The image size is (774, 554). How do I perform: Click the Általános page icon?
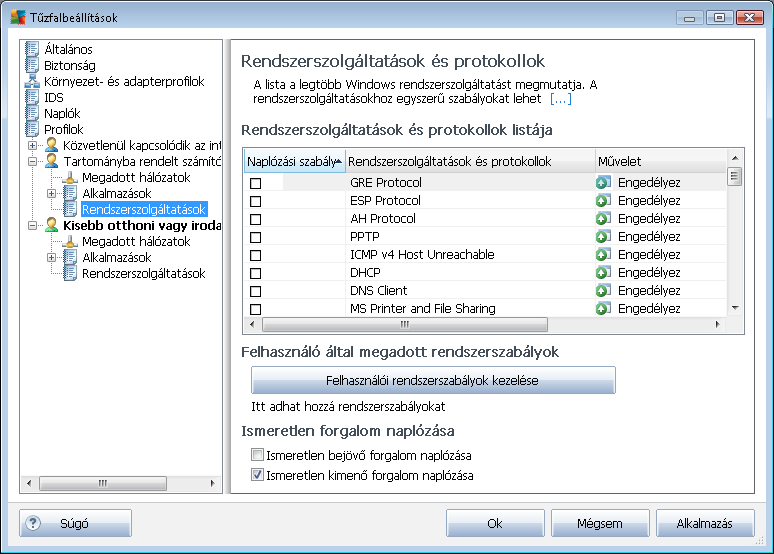pyautogui.click(x=32, y=49)
